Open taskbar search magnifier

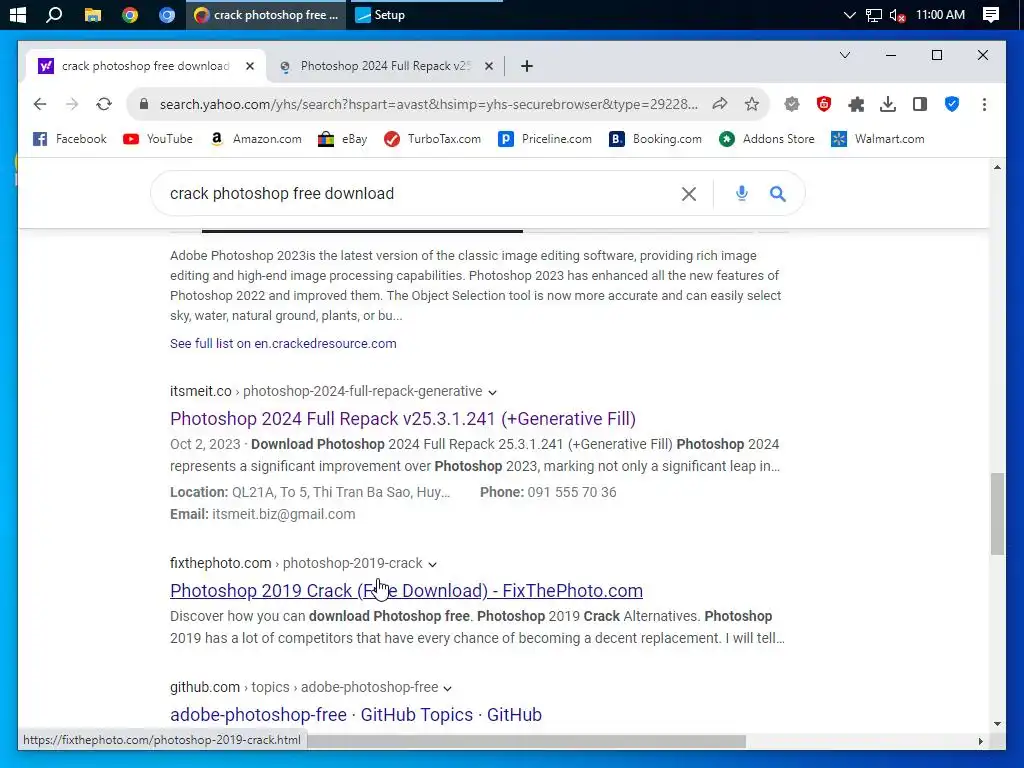54,14
